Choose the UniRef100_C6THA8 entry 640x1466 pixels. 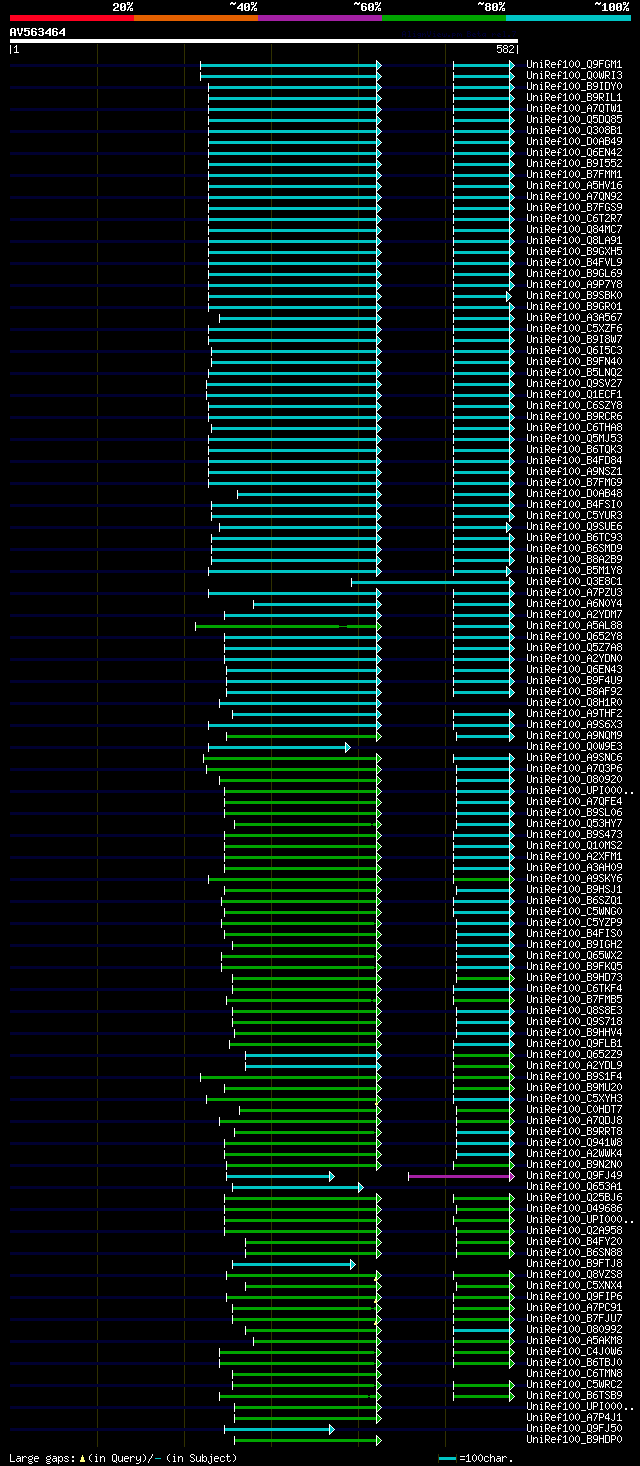click(574, 428)
